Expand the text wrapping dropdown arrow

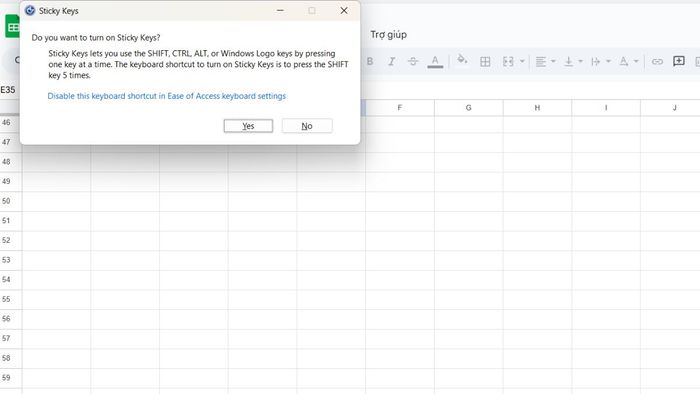pos(608,61)
